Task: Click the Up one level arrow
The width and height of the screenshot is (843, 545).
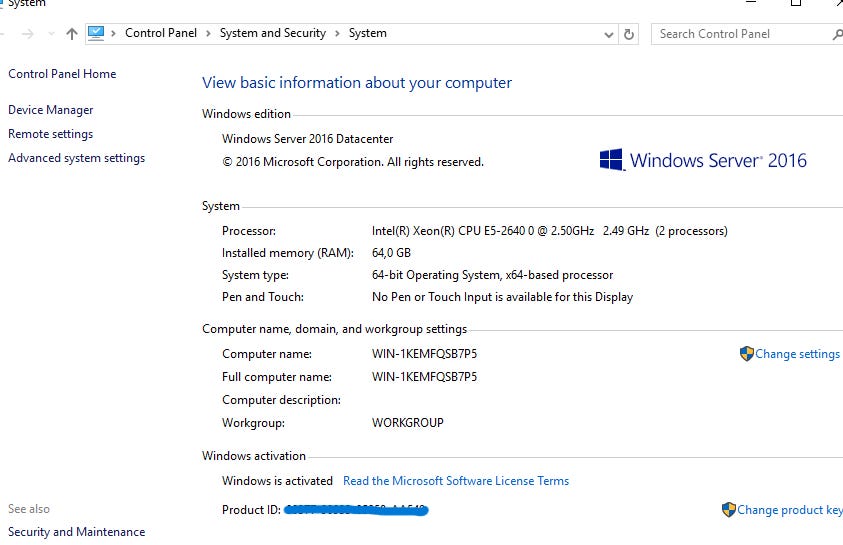Action: (71, 34)
